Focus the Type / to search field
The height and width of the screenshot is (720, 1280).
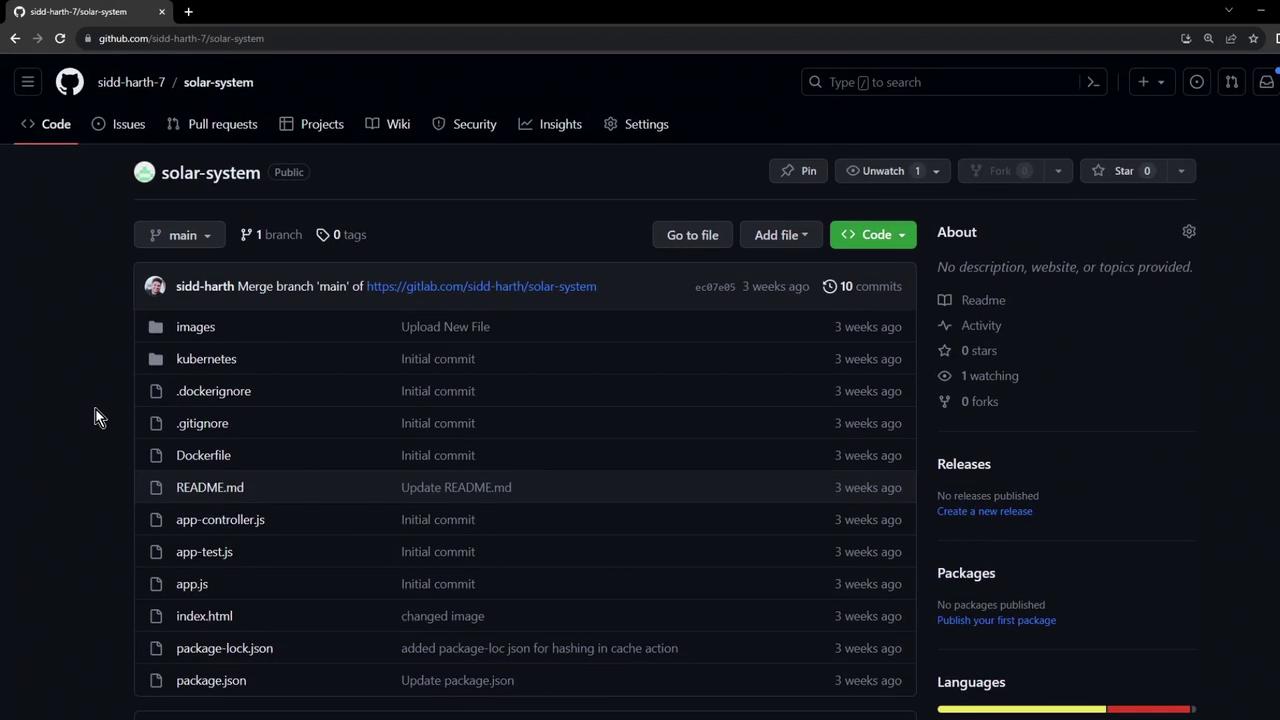(954, 82)
